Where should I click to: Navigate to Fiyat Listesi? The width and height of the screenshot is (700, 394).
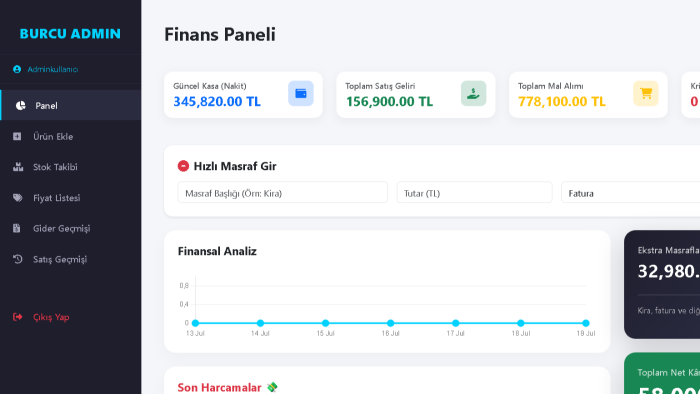pos(71,198)
